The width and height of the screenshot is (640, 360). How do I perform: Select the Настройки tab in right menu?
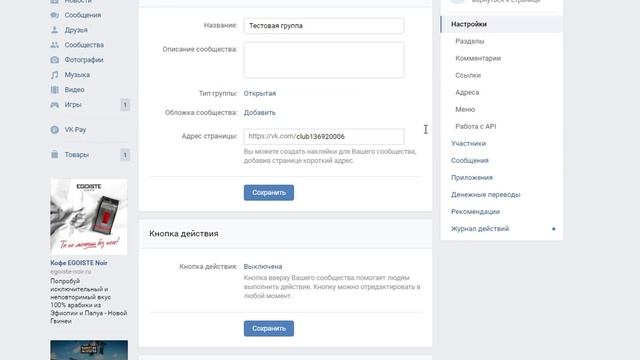point(502,24)
